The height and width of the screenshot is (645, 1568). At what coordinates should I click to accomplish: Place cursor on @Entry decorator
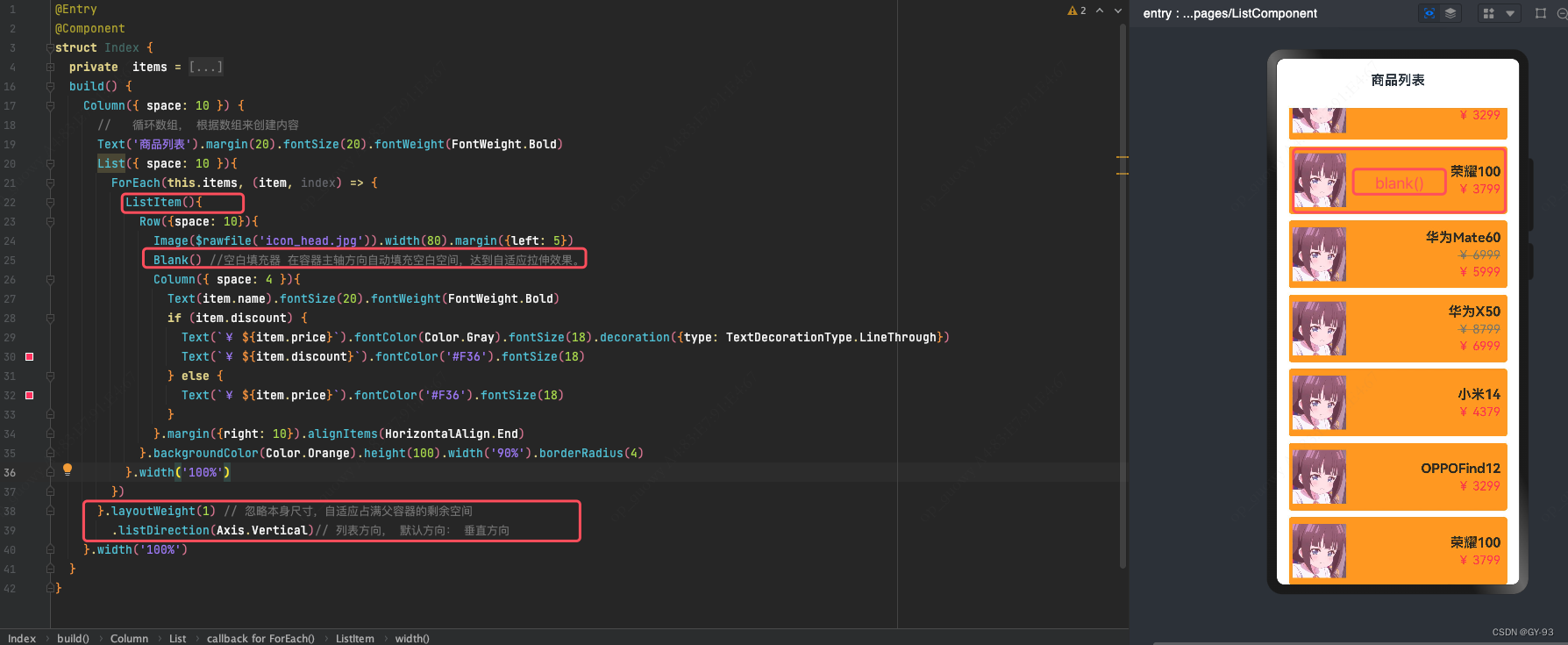76,9
